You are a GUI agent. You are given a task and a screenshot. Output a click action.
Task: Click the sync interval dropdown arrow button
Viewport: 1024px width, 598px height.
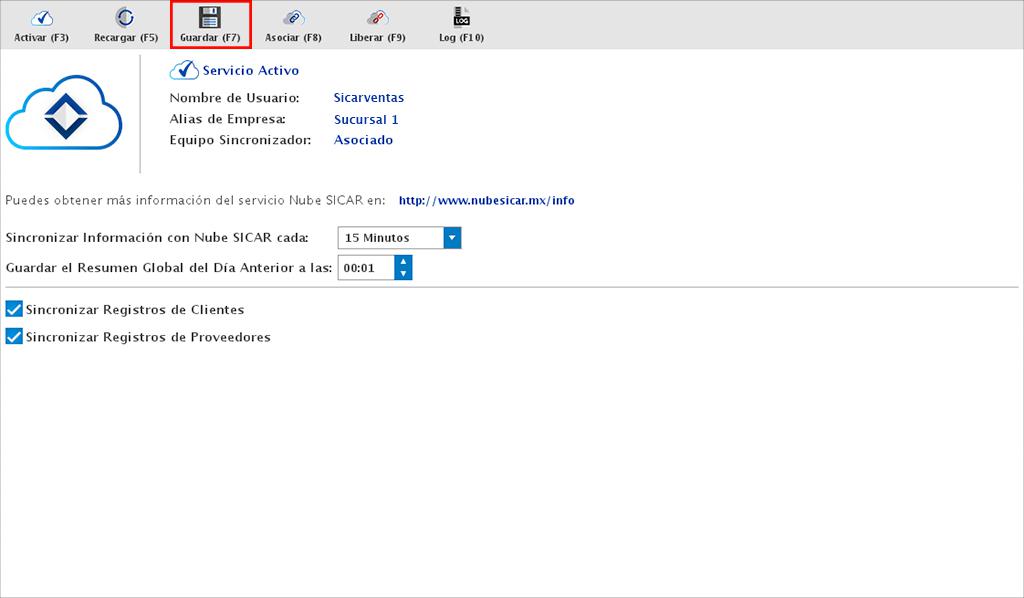coord(452,238)
